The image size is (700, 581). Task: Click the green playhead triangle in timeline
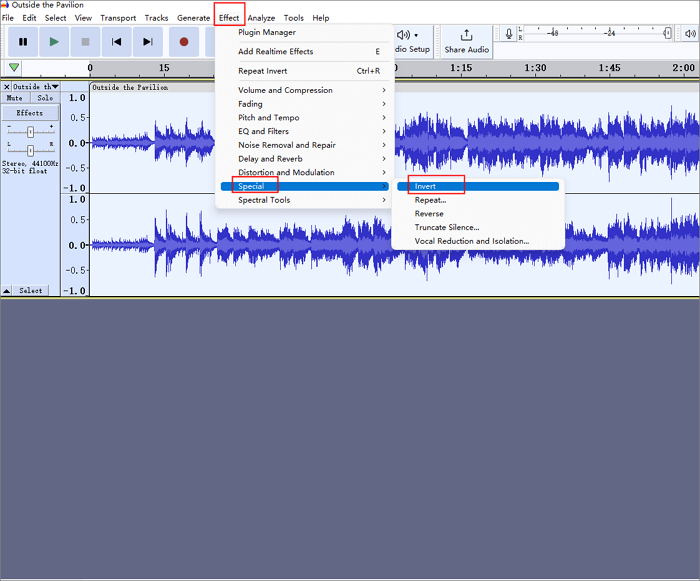click(14, 68)
